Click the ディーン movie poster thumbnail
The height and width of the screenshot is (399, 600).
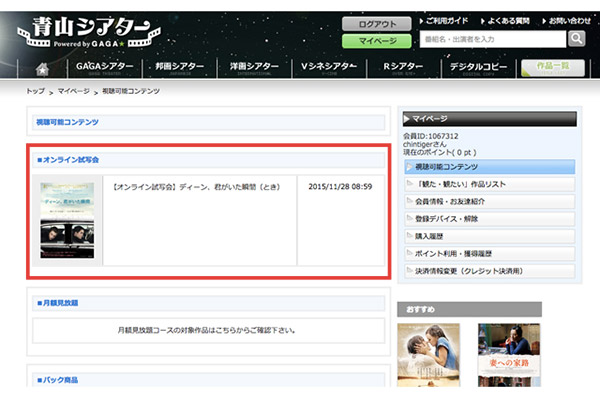coord(67,220)
